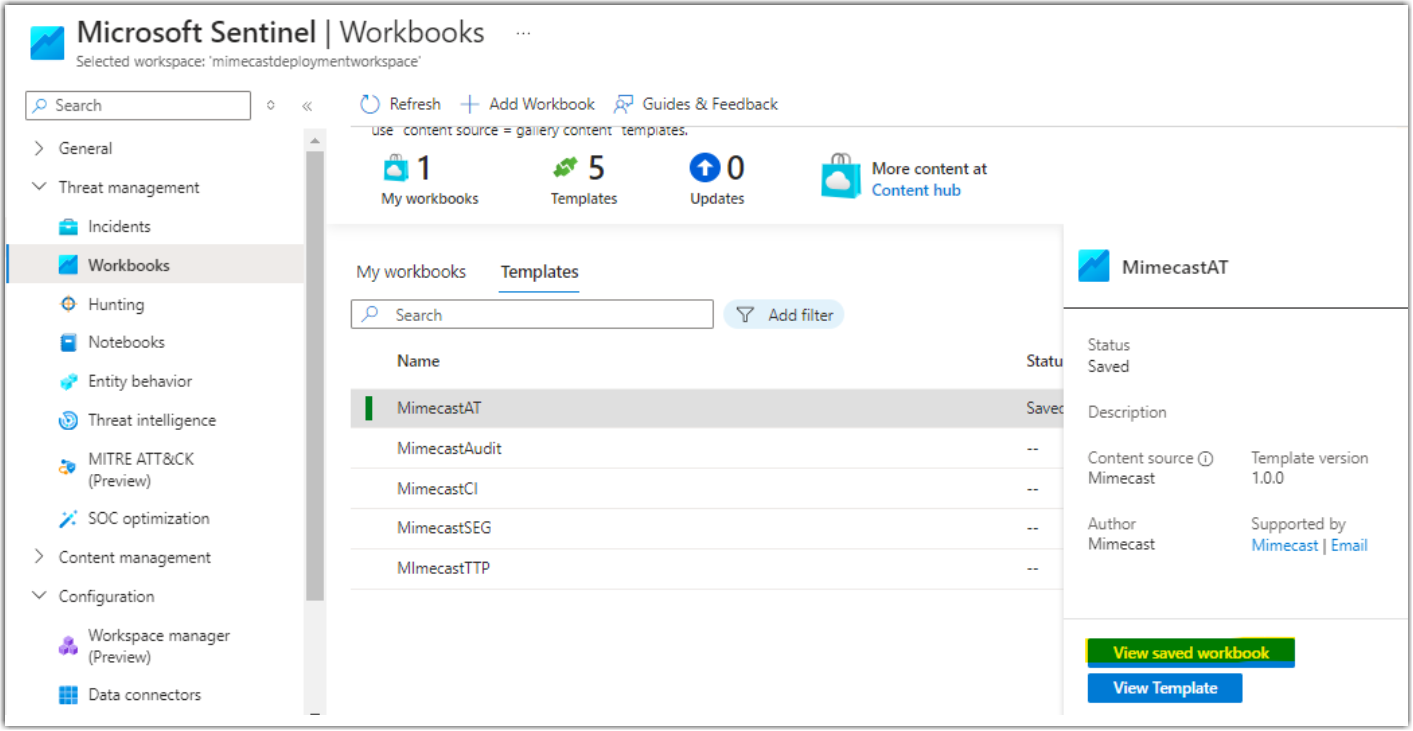Screen dimensions: 1413x731
Task: Select the Templates tab
Action: click(x=539, y=271)
